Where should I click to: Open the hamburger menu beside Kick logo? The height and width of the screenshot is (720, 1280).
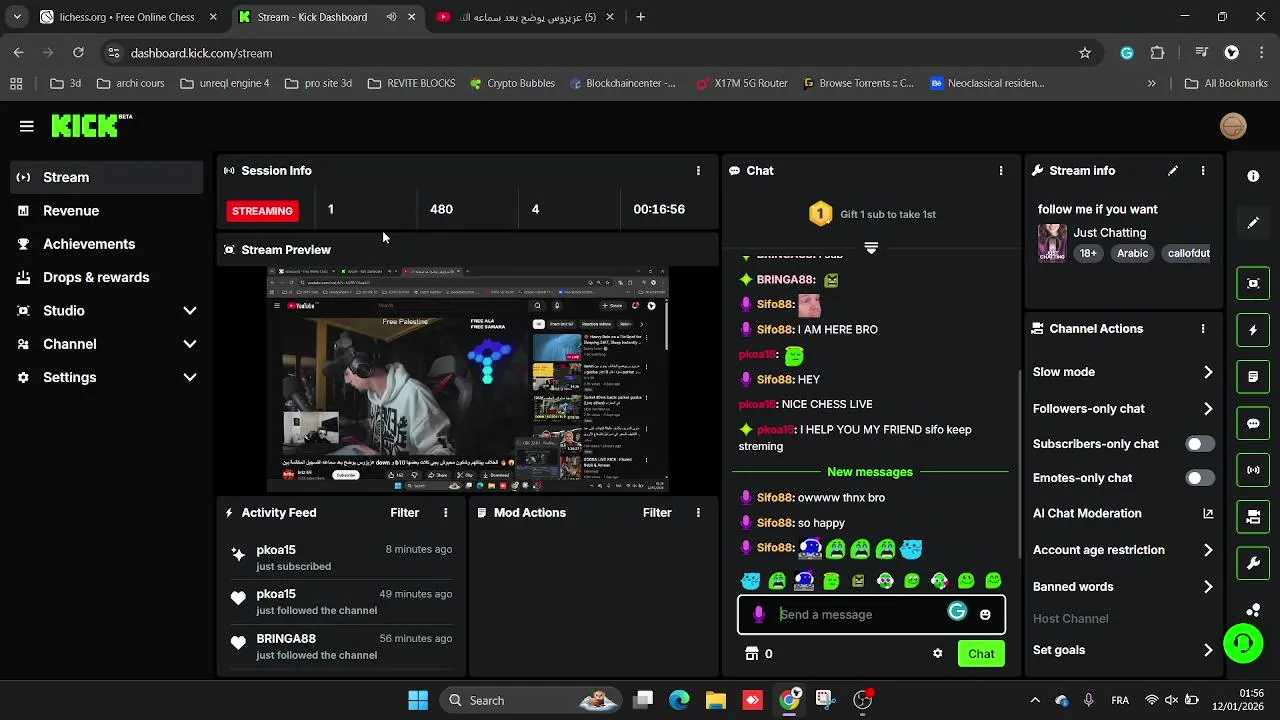tap(27, 126)
